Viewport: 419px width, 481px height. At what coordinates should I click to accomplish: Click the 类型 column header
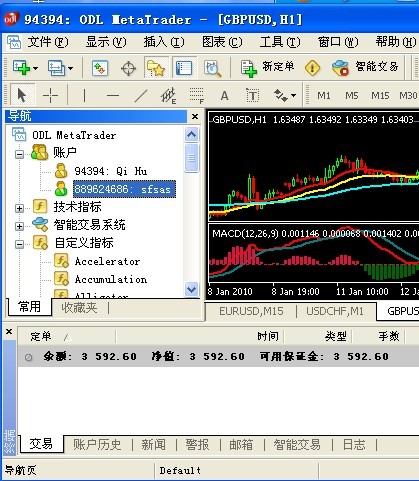[x=336, y=336]
